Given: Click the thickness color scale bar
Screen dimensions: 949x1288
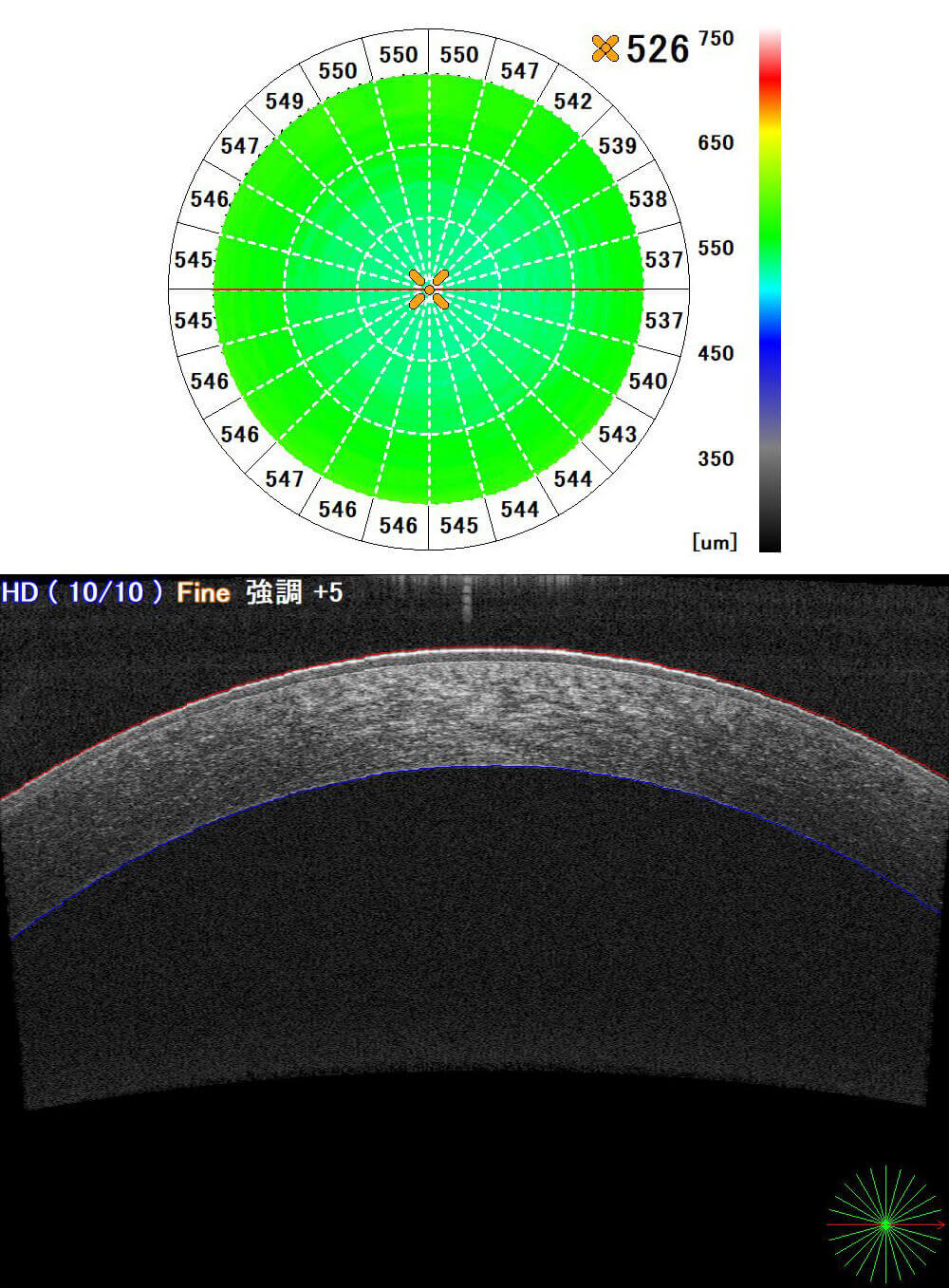Looking at the screenshot, I should tap(770, 290).
